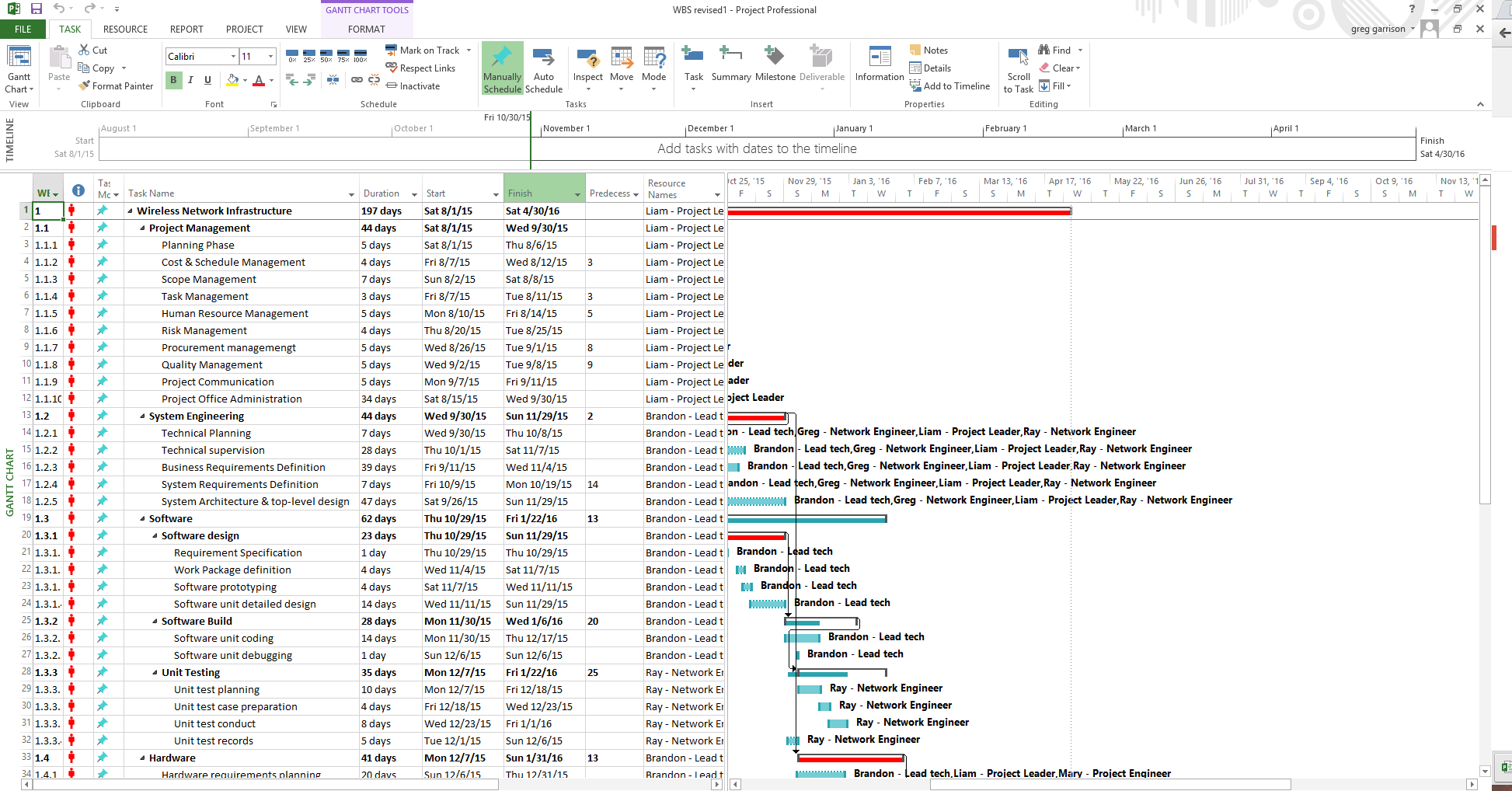The height and width of the screenshot is (791, 1512).
Task: Switch to the VIEW tab
Action: click(296, 30)
